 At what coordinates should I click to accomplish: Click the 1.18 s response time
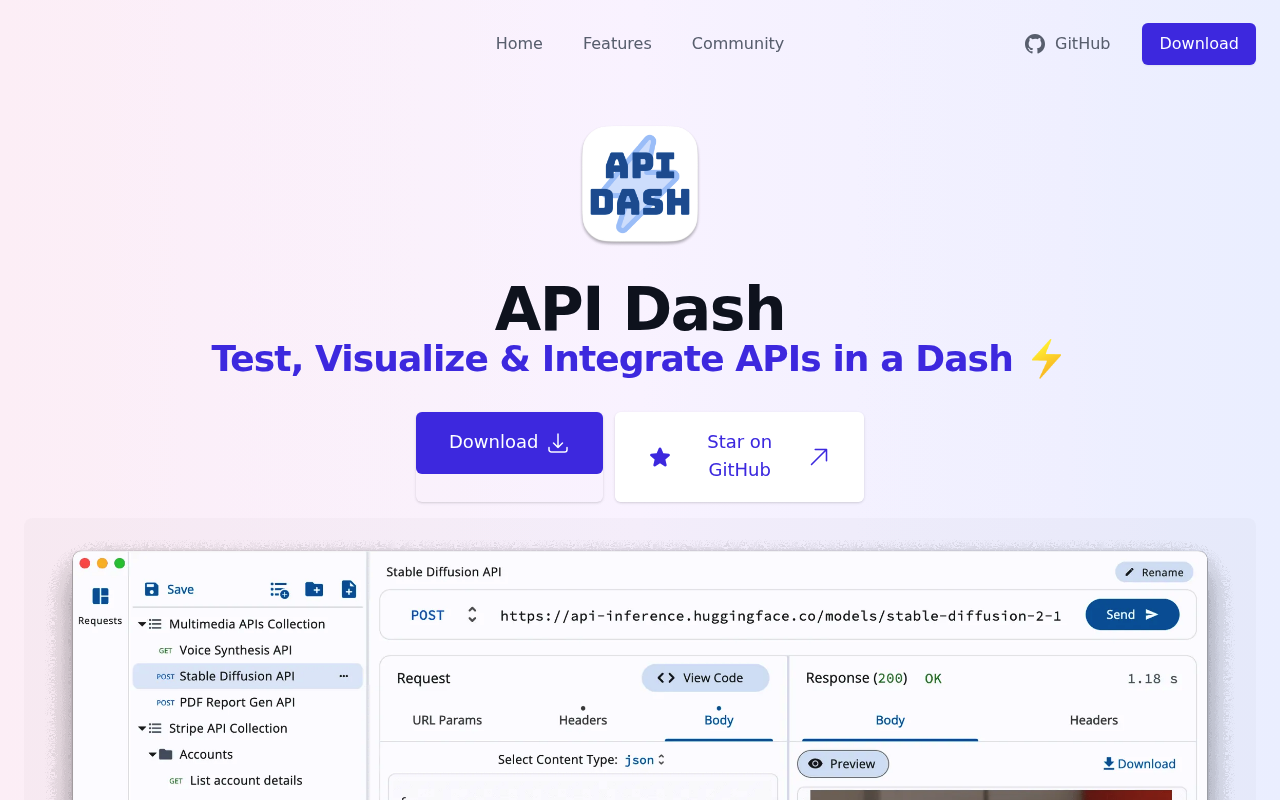[1152, 679]
